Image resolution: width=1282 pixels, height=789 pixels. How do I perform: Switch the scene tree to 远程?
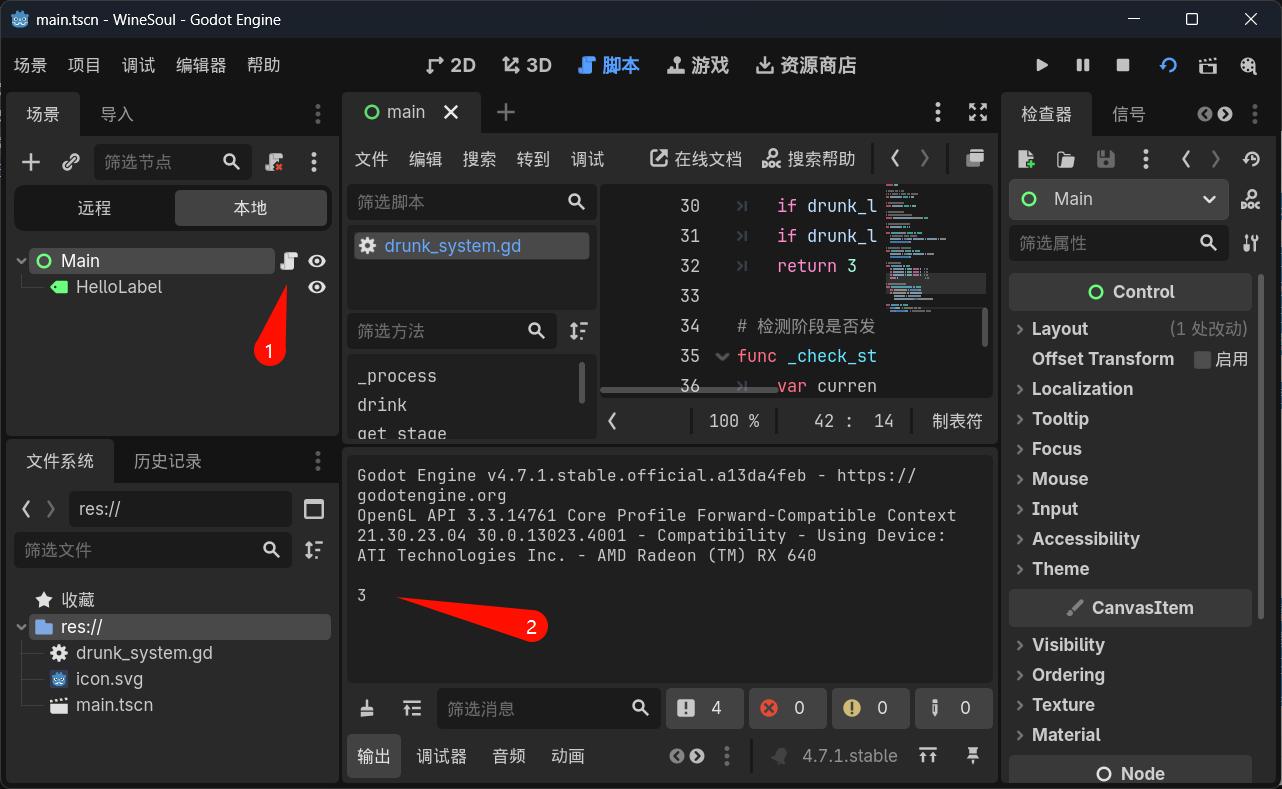pos(94,208)
